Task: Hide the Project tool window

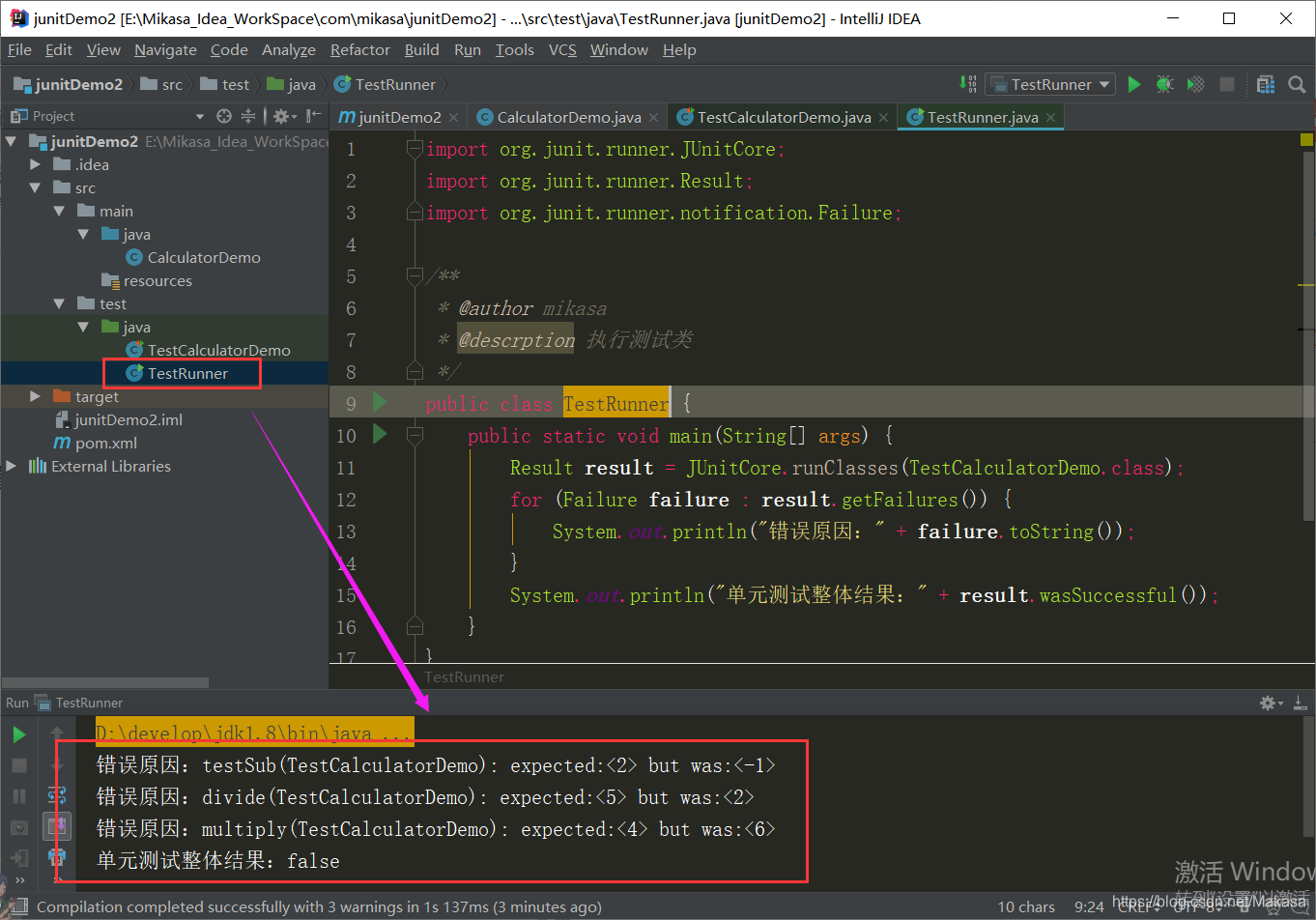Action: click(x=313, y=116)
